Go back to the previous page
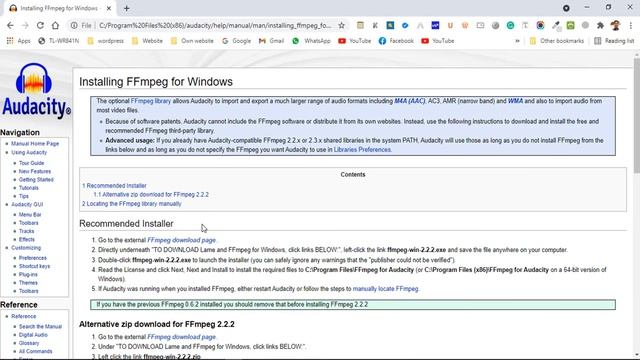The width and height of the screenshot is (640, 360). pos(10,25)
